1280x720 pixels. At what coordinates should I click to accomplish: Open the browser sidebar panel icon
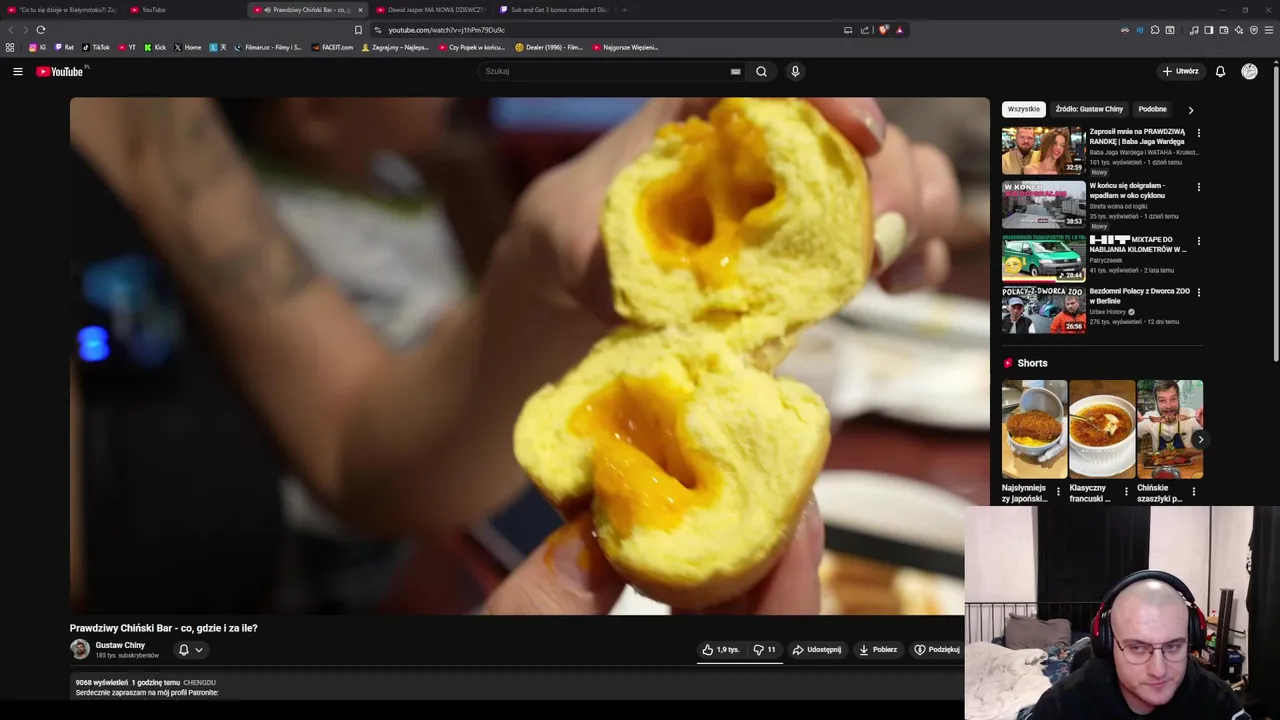[x=1208, y=30]
